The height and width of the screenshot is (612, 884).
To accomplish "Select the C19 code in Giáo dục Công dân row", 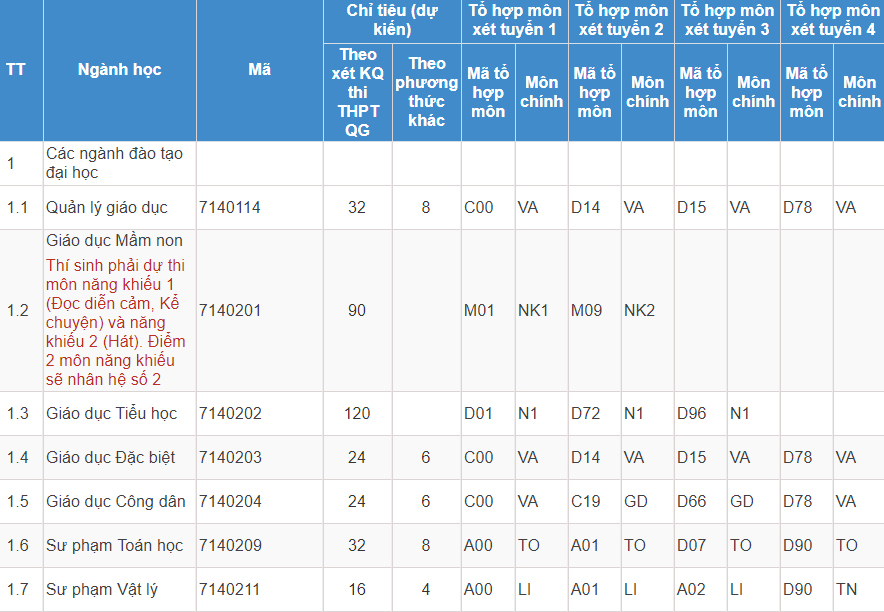I will [586, 502].
